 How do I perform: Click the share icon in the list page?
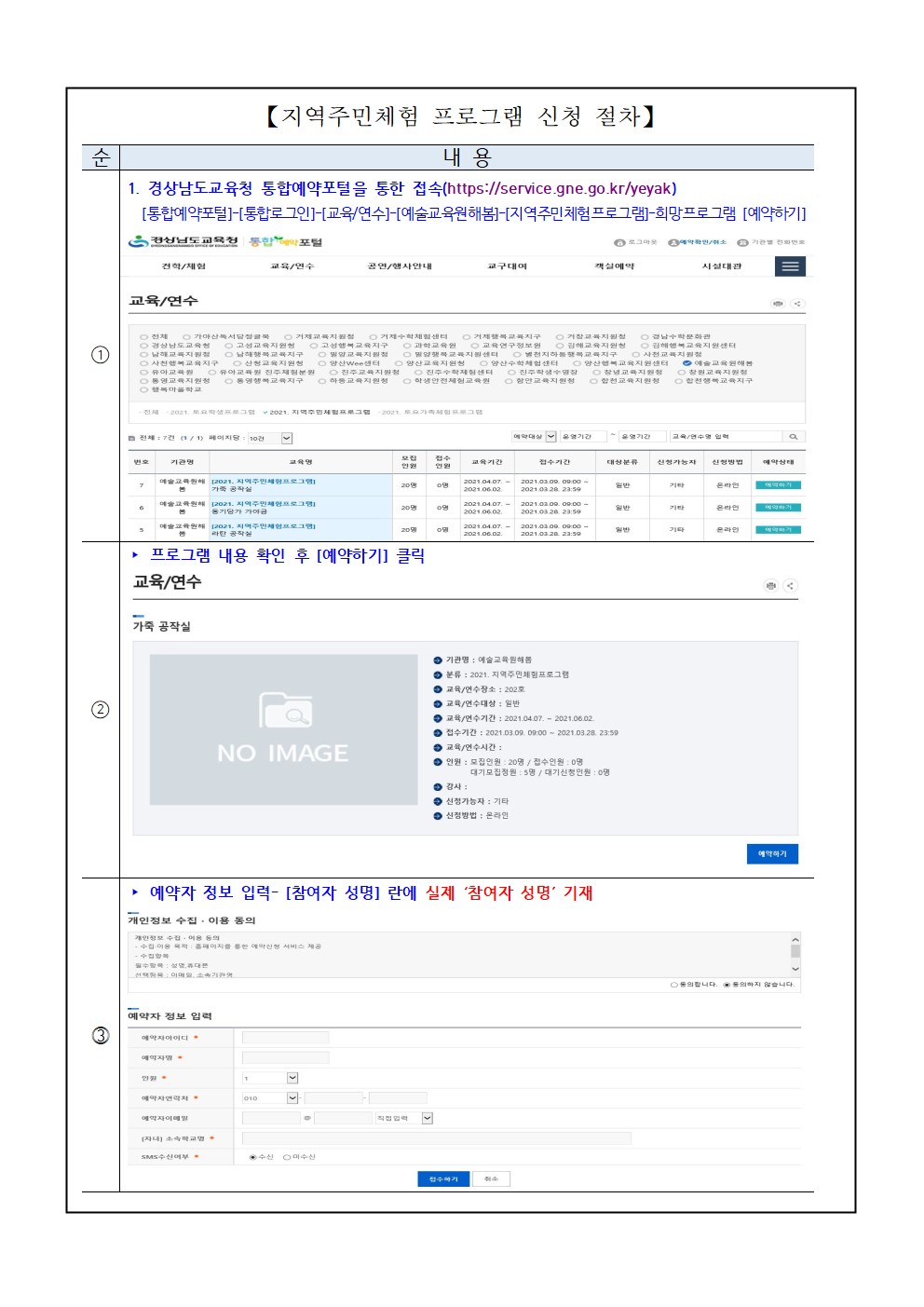tap(797, 304)
